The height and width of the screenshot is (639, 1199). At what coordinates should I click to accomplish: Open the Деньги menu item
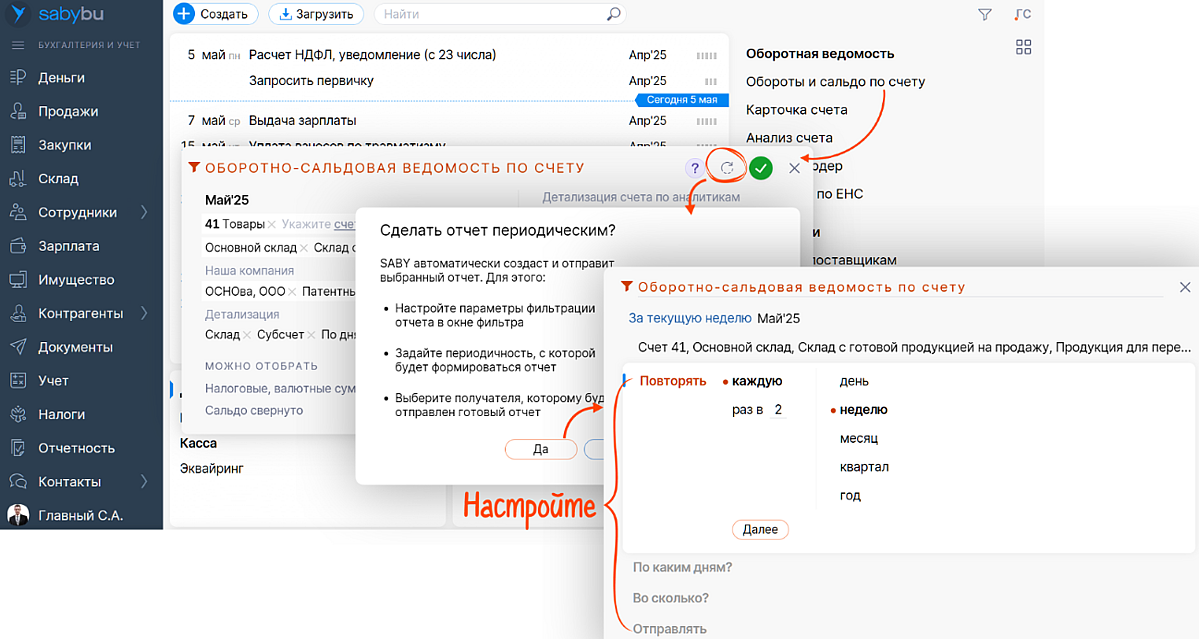click(61, 77)
